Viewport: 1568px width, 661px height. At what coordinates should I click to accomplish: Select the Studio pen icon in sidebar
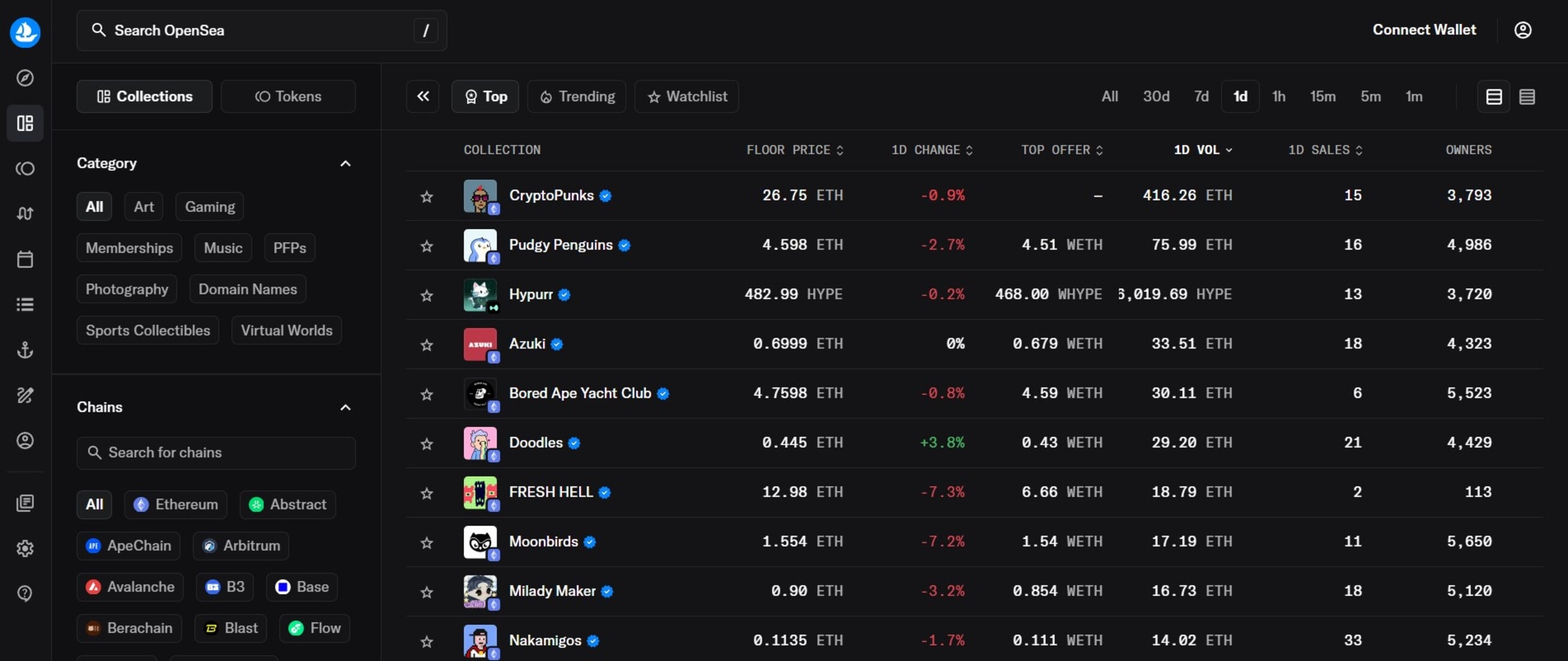point(25,396)
